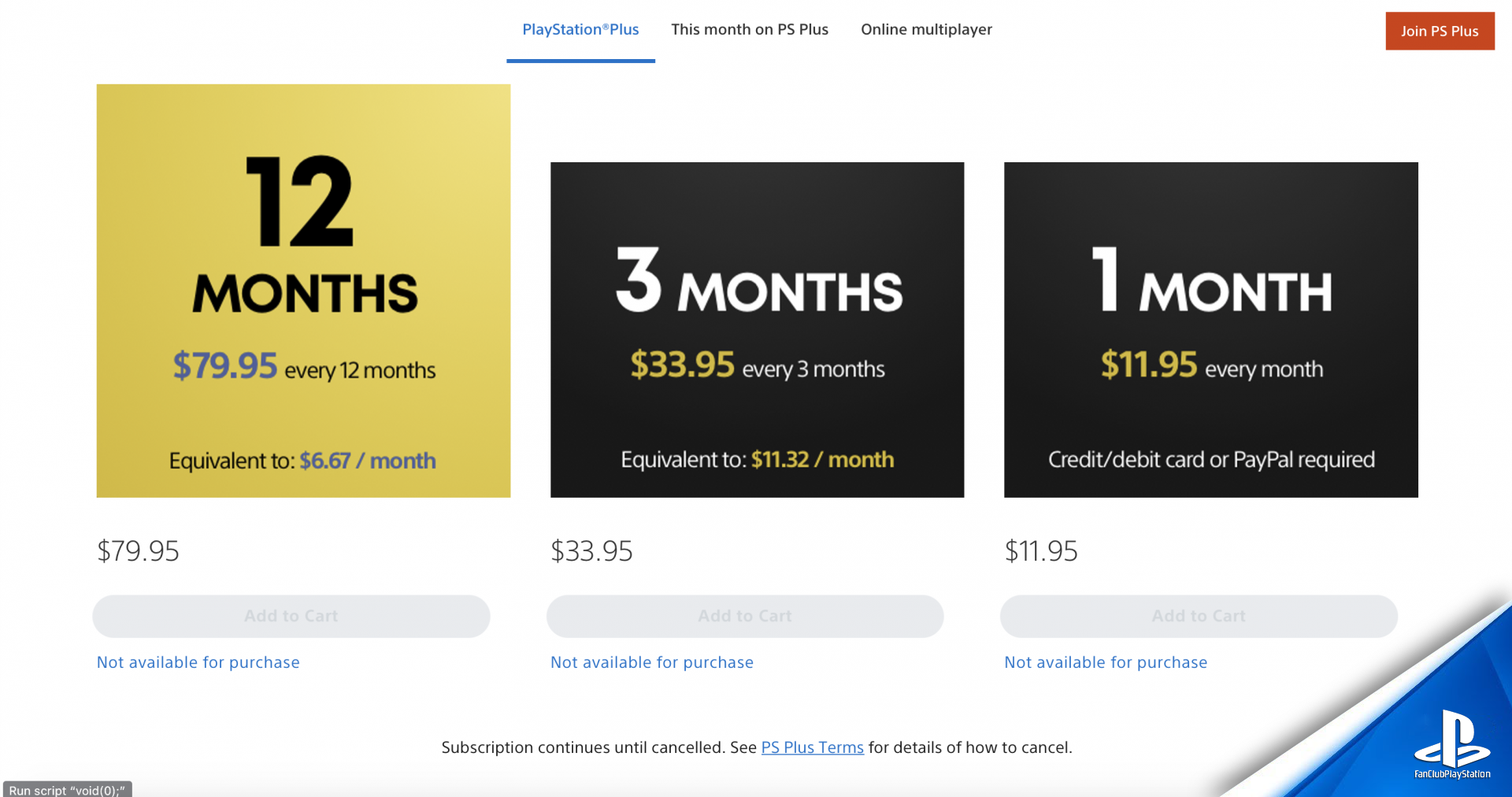Add the $33.95 plan to cart
Viewport: 1512px width, 797px height.
click(745, 616)
